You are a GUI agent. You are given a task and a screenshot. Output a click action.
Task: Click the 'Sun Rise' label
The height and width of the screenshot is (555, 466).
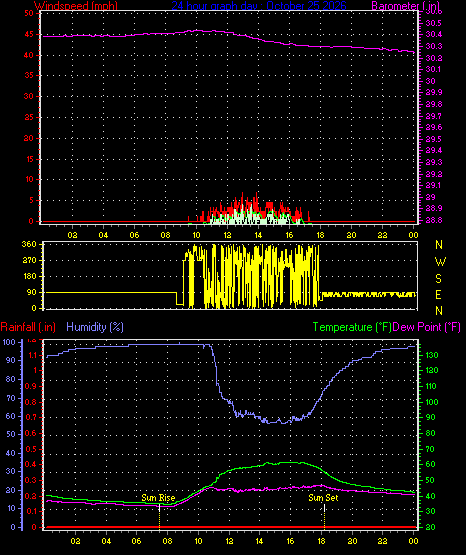pos(158,498)
